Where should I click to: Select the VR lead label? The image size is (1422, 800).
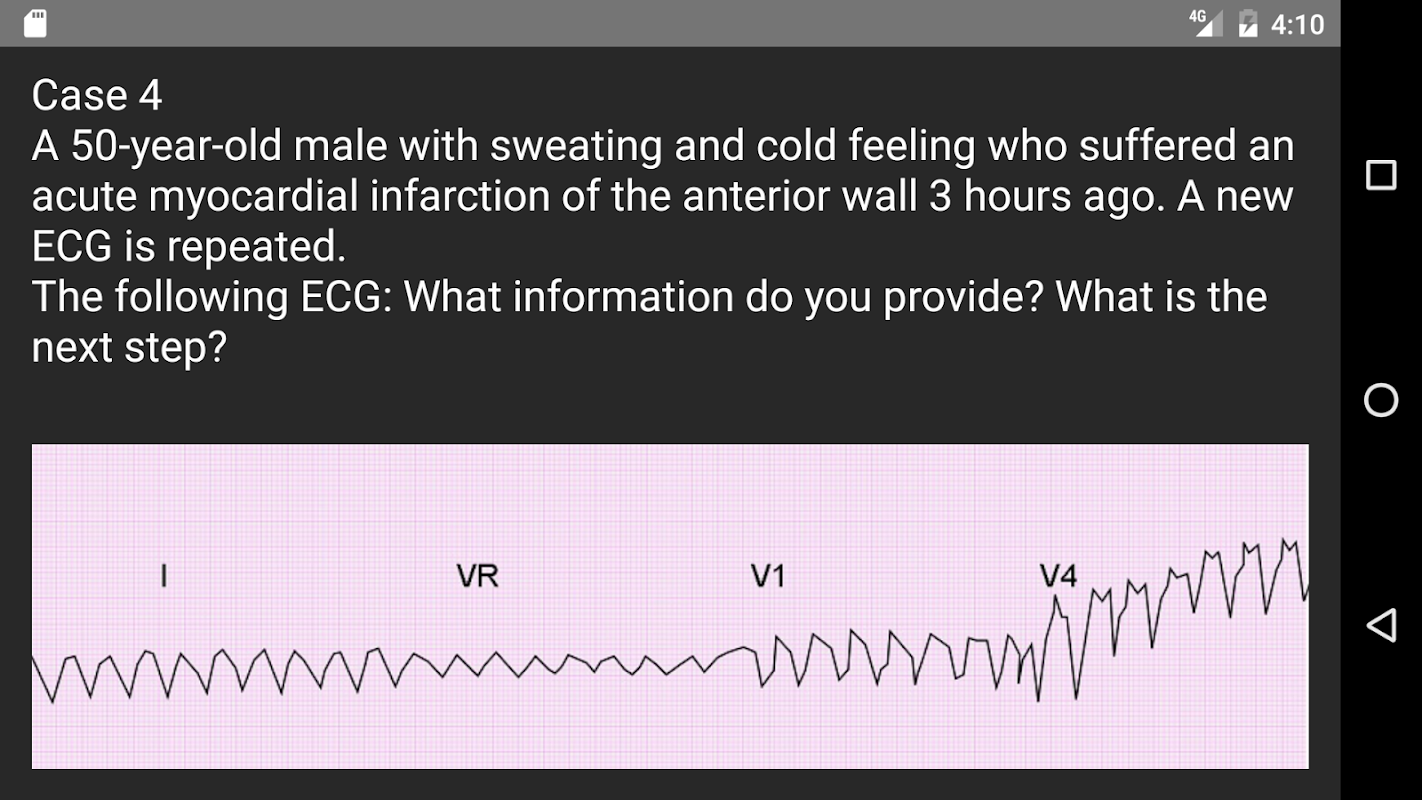coord(477,576)
